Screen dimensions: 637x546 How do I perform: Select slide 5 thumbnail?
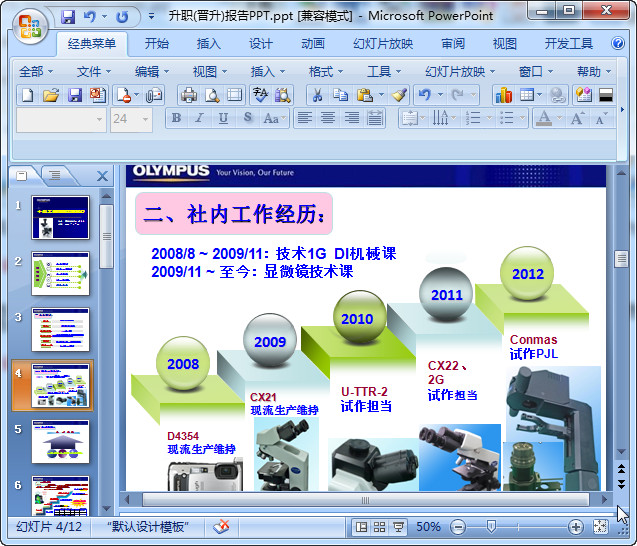(61, 442)
